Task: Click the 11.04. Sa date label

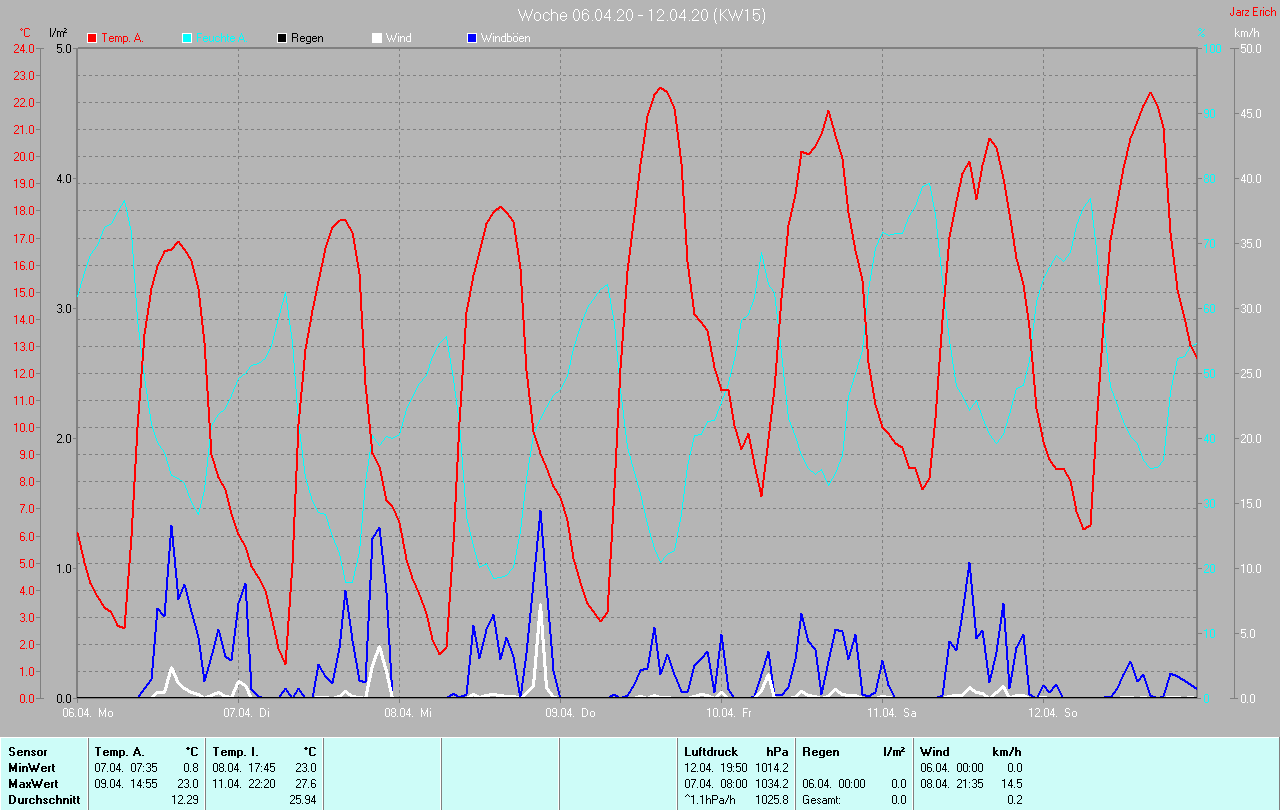Action: pyautogui.click(x=893, y=713)
